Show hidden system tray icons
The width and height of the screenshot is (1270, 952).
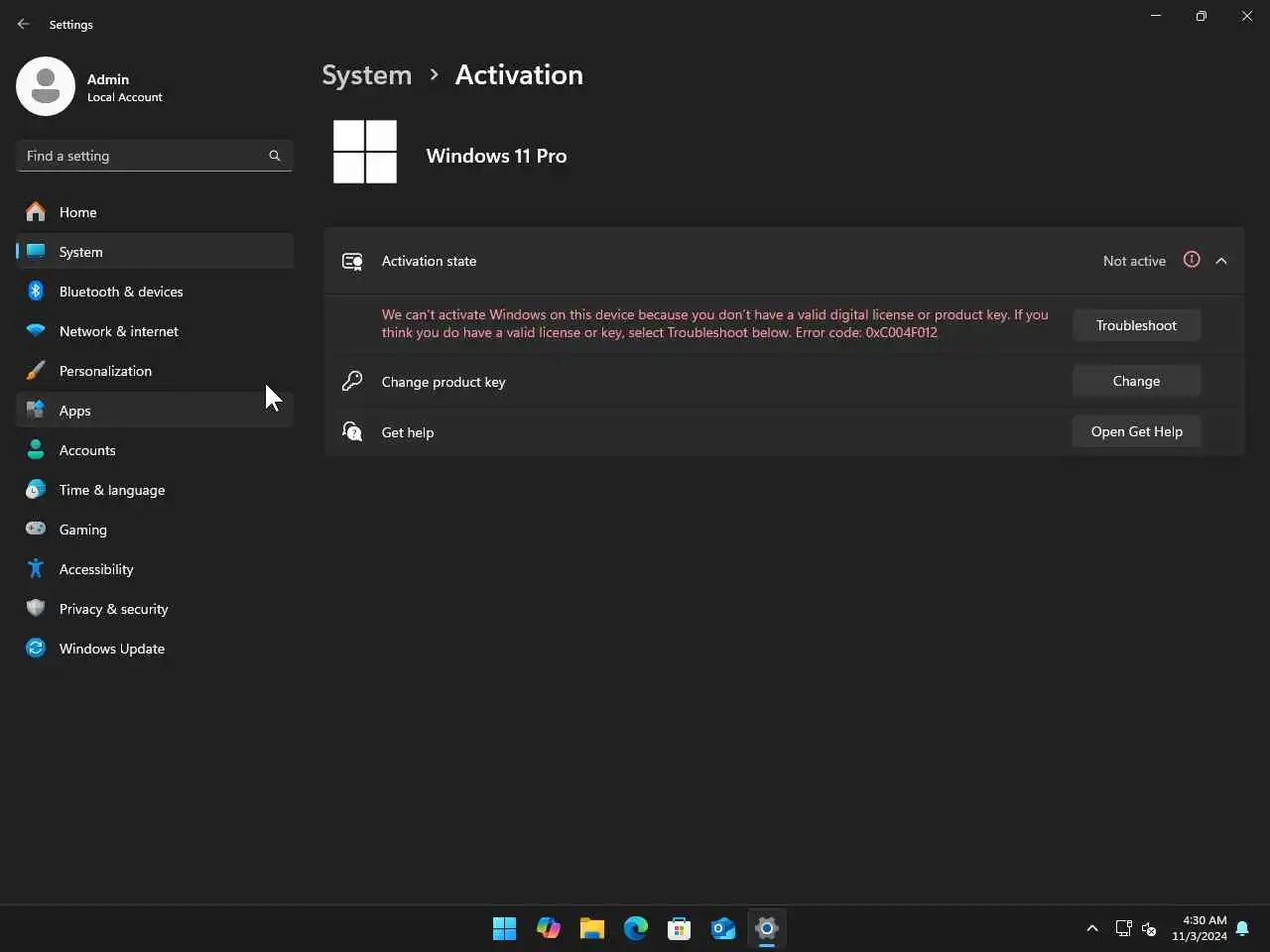click(1092, 928)
